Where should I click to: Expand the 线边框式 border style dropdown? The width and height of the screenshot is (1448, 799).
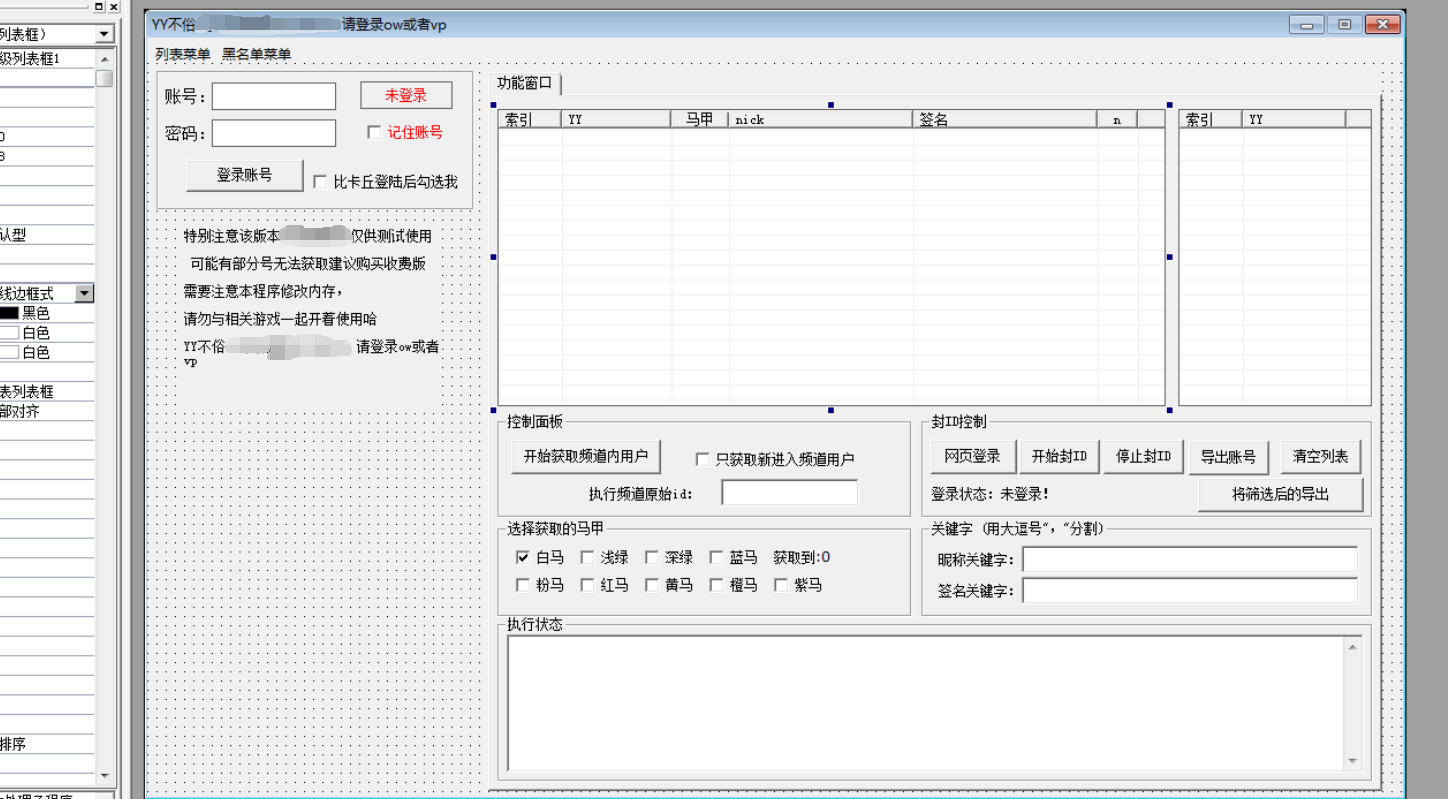(85, 293)
